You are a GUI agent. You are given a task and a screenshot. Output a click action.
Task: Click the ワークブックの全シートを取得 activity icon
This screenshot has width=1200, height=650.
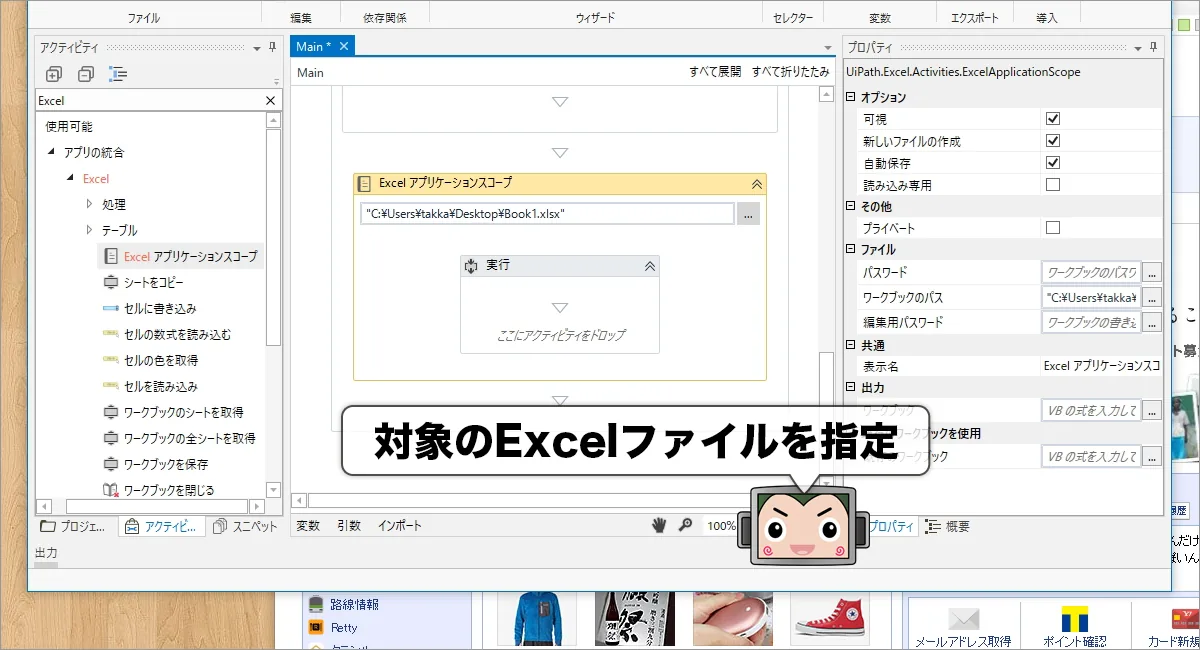pos(111,438)
